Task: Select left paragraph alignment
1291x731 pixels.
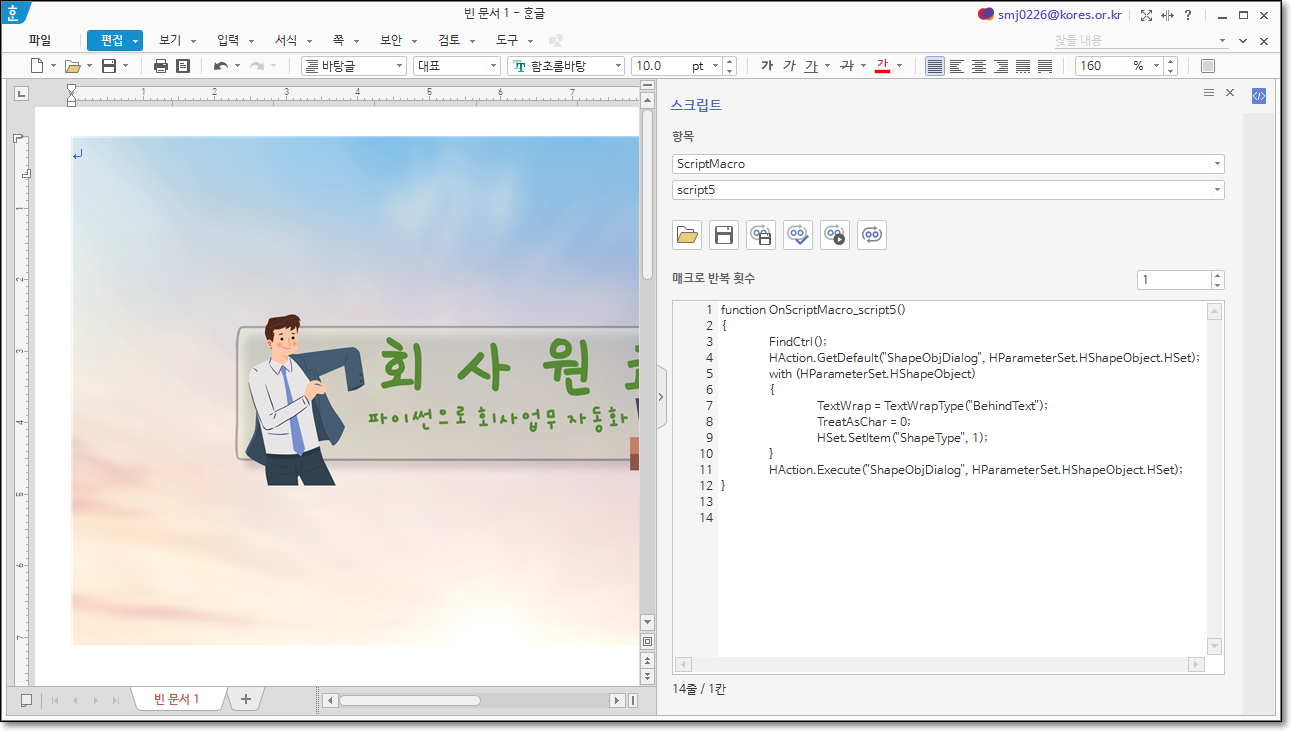Action: click(957, 66)
